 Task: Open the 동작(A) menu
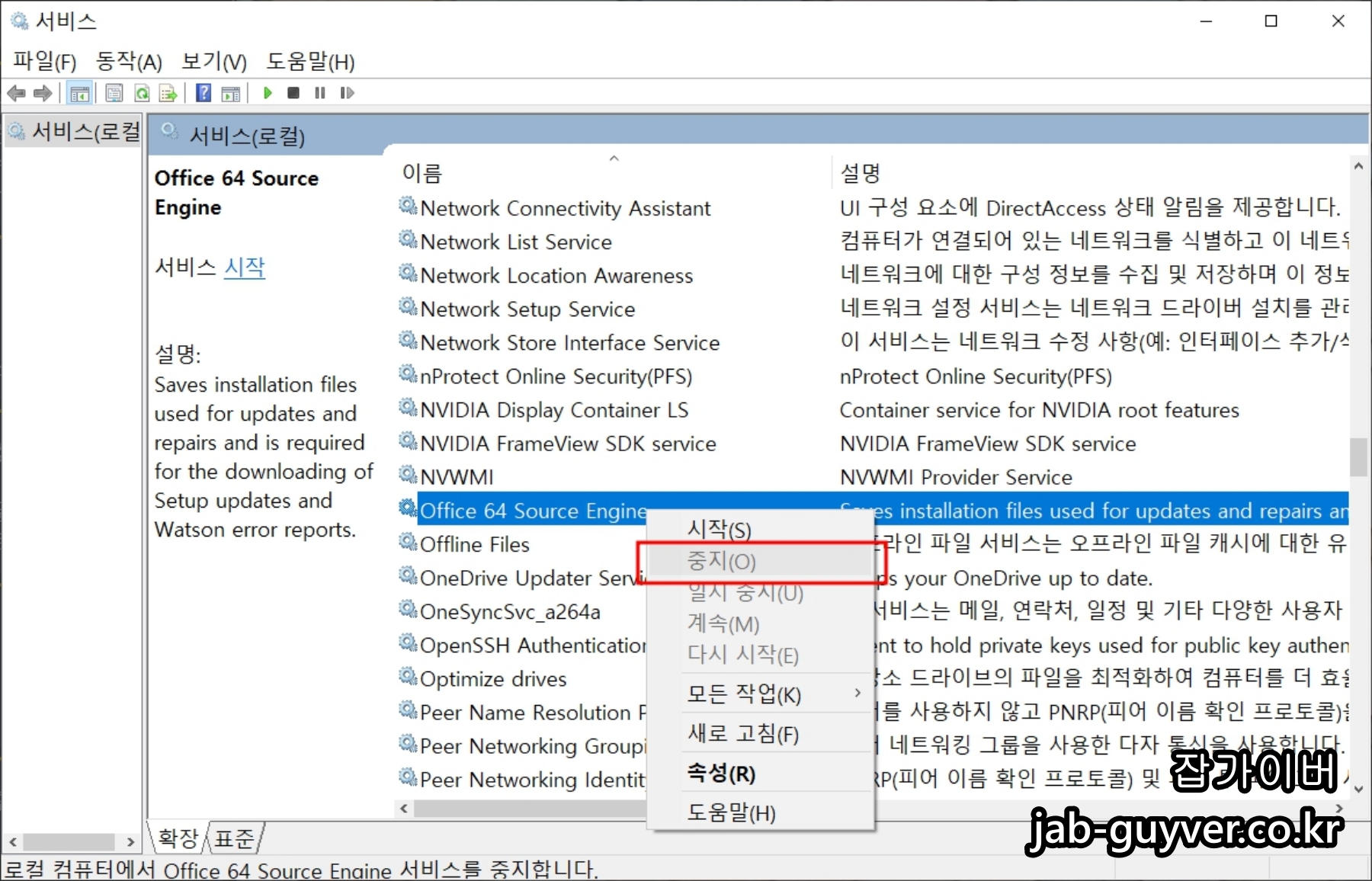pyautogui.click(x=128, y=61)
